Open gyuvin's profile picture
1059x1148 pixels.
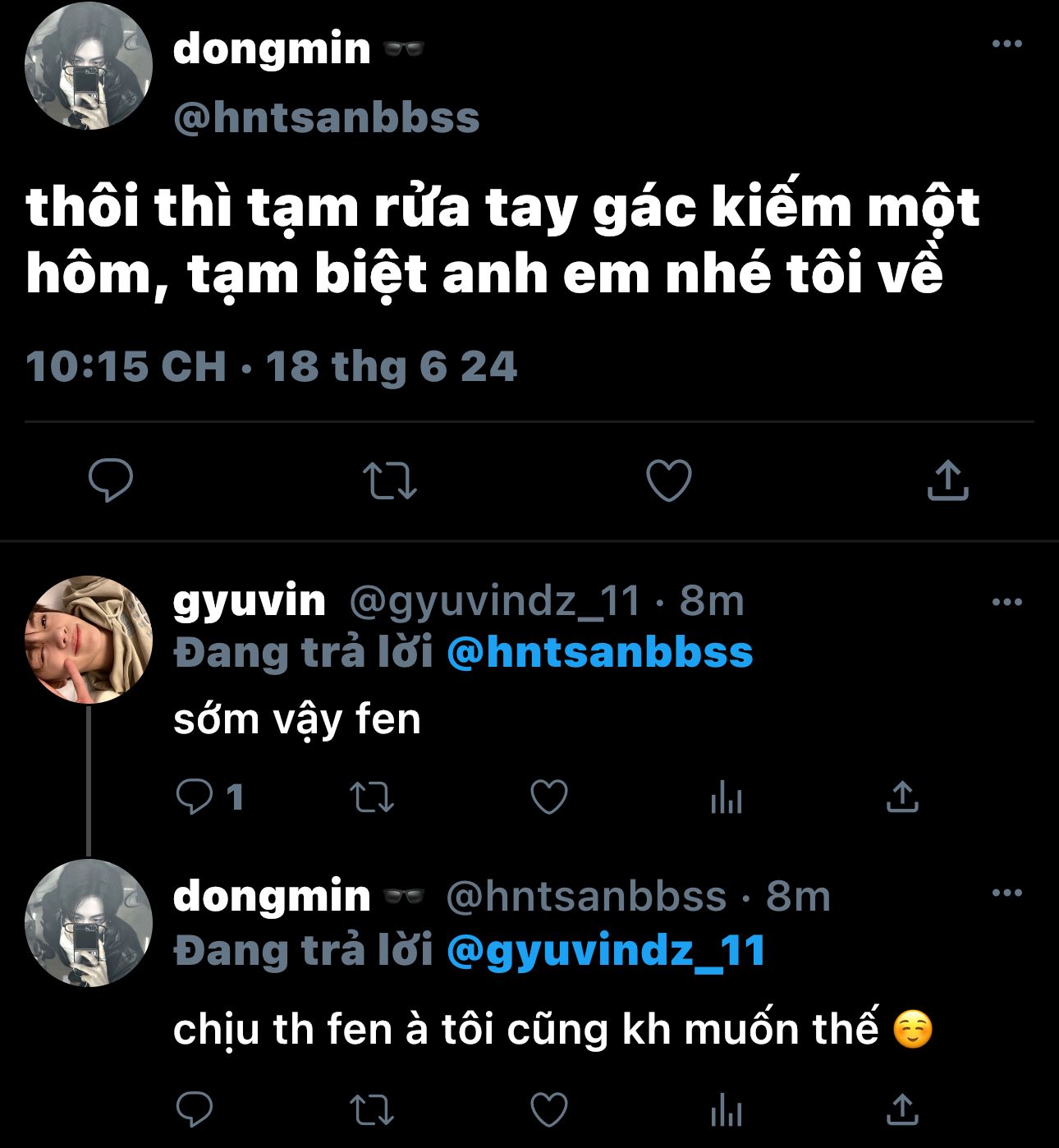(x=89, y=640)
